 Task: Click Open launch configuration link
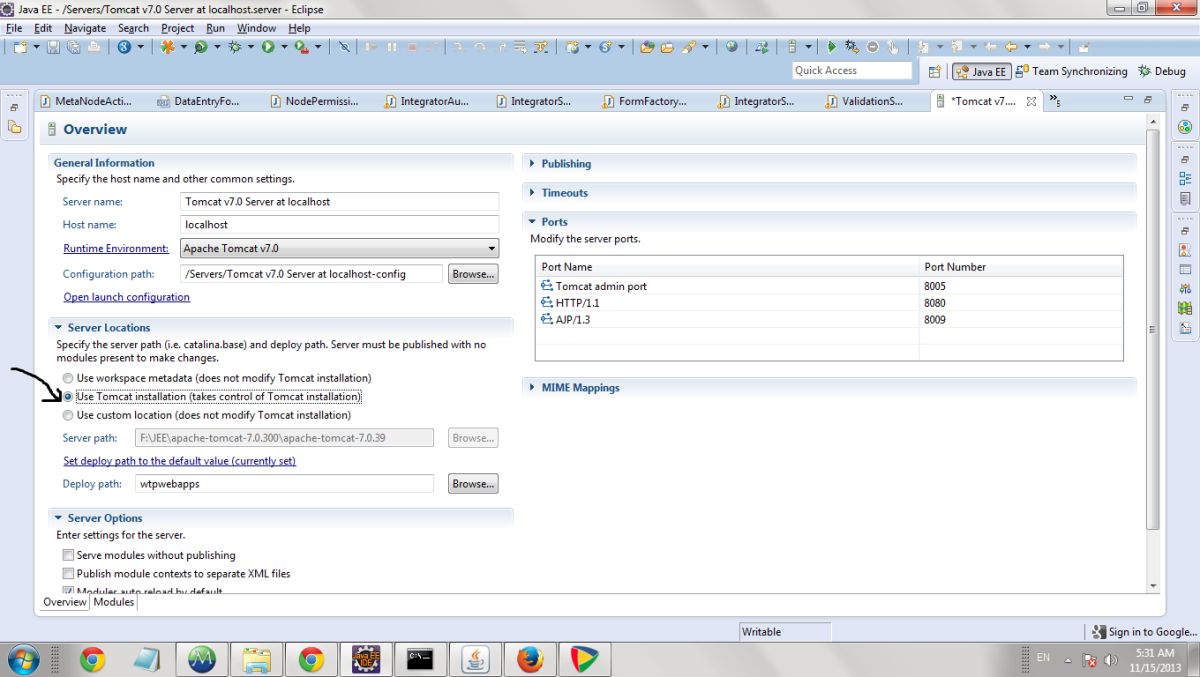point(127,297)
